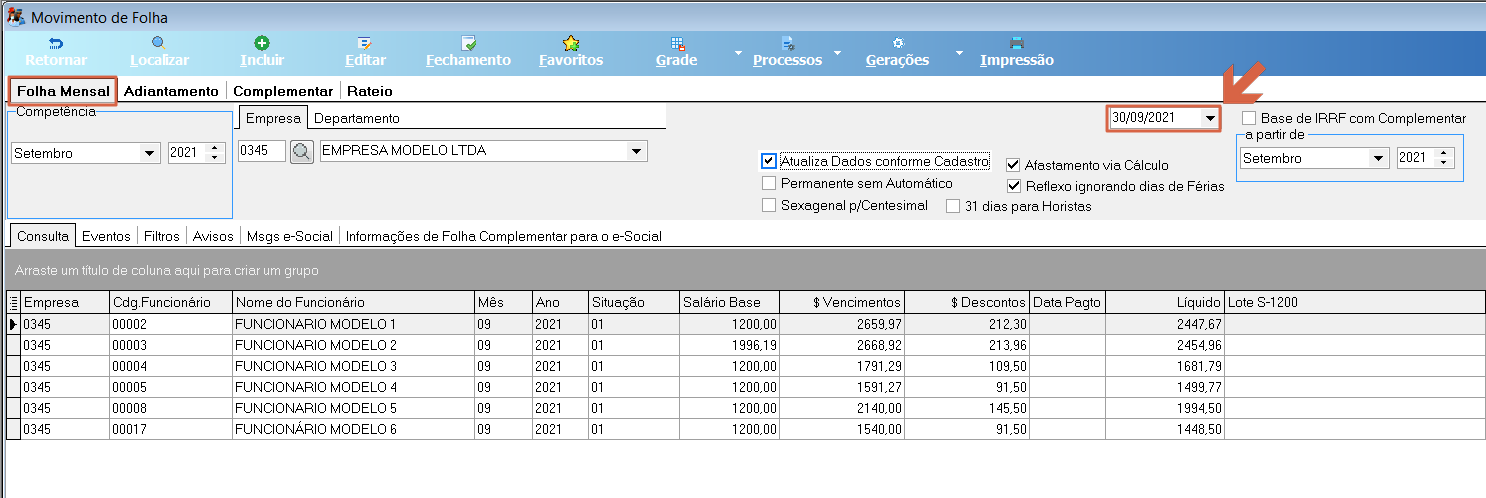Open the Eventos tab
This screenshot has width=1486, height=498.
[x=106, y=236]
